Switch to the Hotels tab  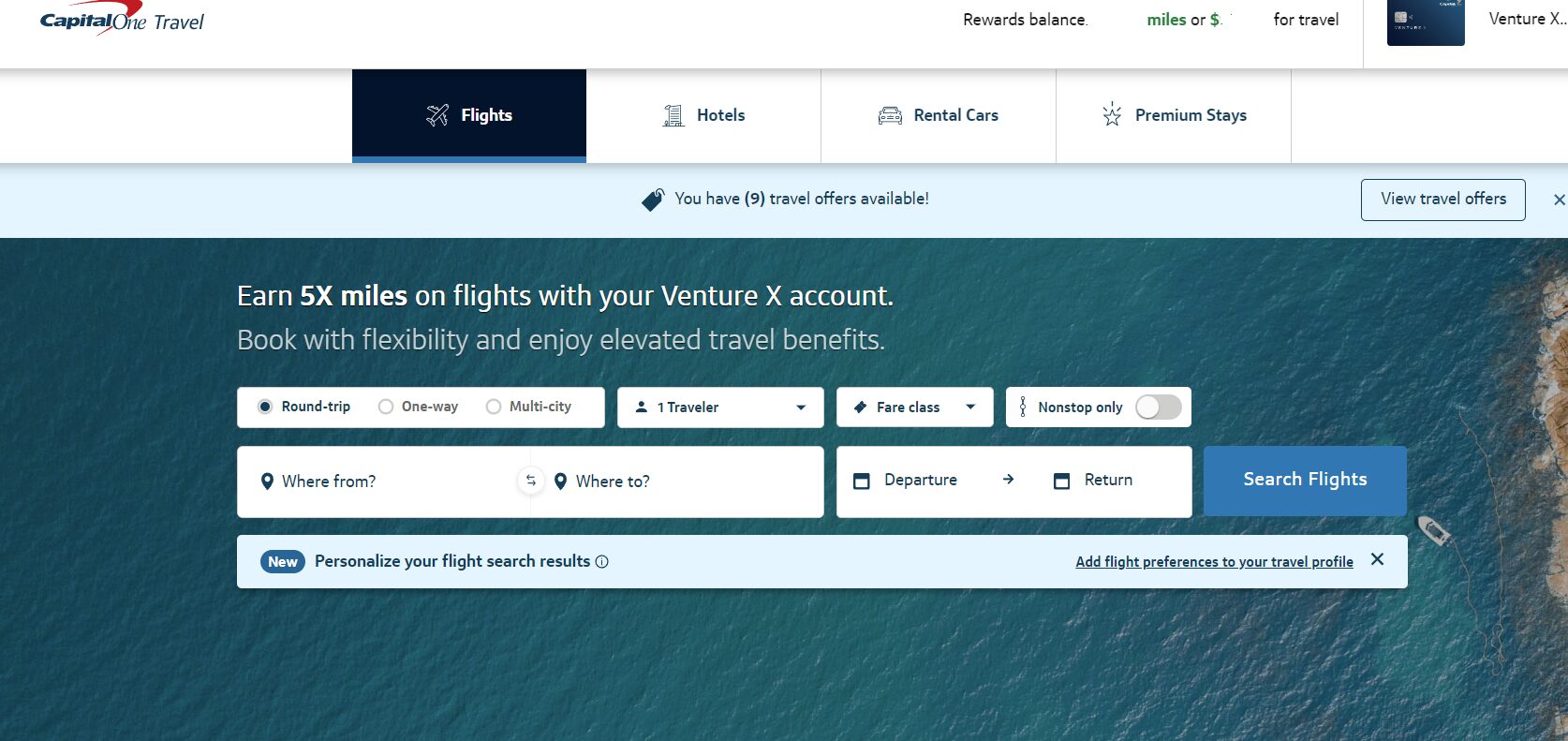click(x=703, y=115)
